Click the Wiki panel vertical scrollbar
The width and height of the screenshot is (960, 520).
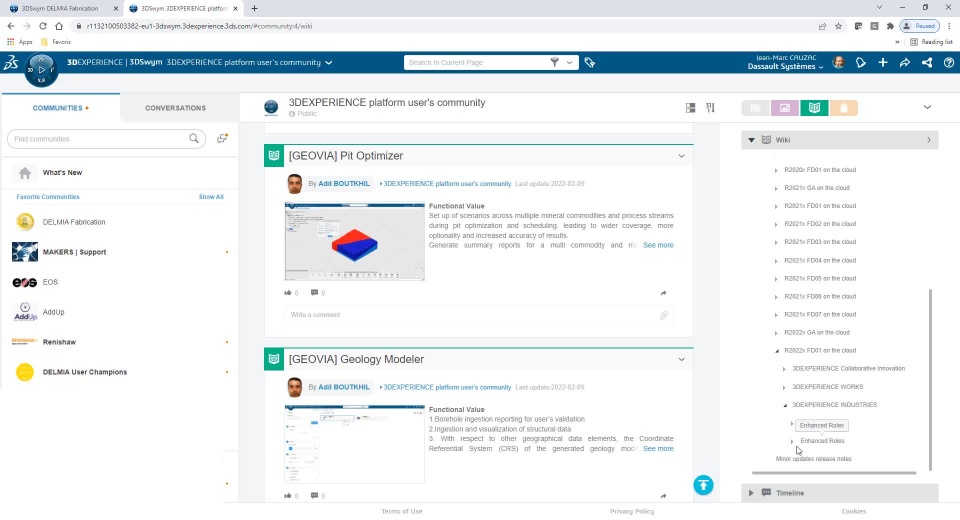931,380
